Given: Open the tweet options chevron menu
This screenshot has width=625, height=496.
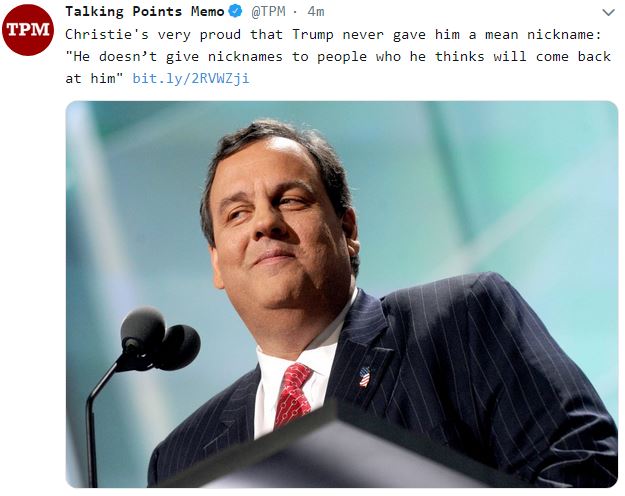Looking at the screenshot, I should click(606, 12).
